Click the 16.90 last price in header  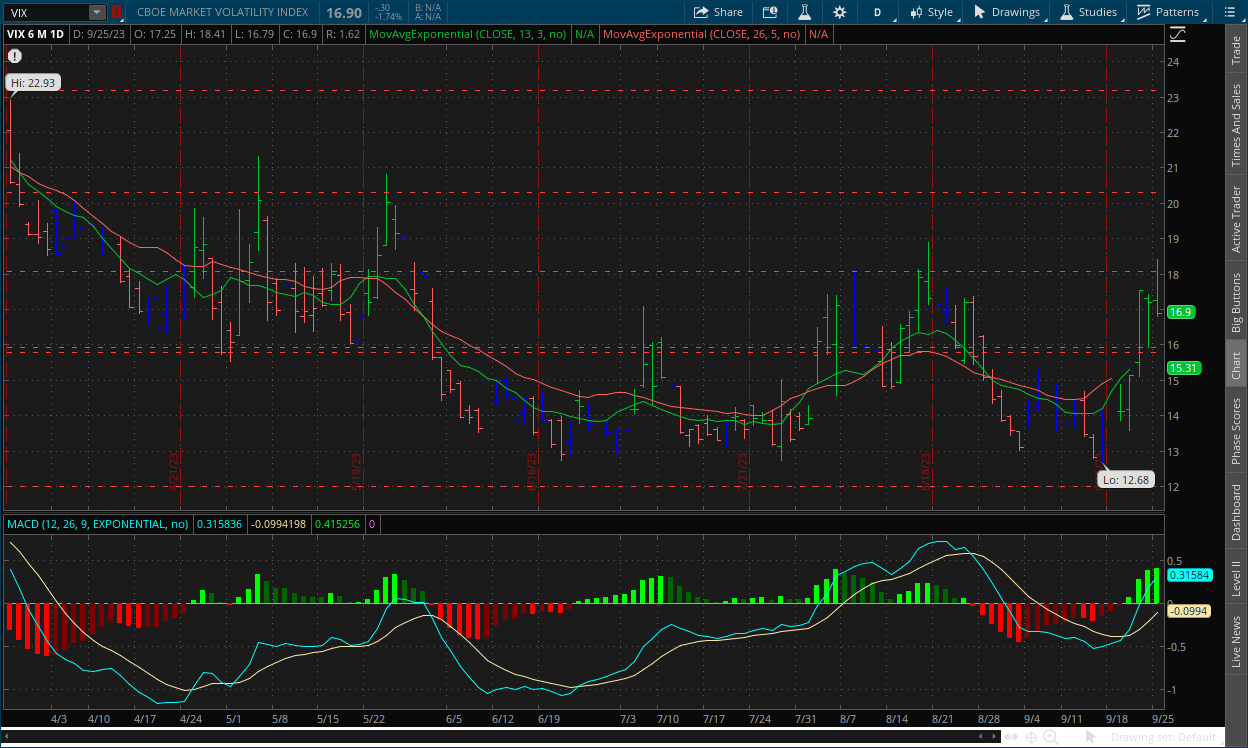tap(343, 12)
